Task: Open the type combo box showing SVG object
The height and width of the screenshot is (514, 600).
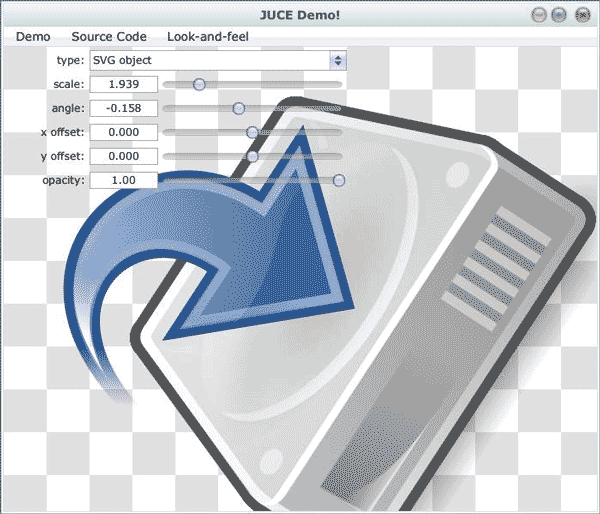Action: pyautogui.click(x=218, y=60)
